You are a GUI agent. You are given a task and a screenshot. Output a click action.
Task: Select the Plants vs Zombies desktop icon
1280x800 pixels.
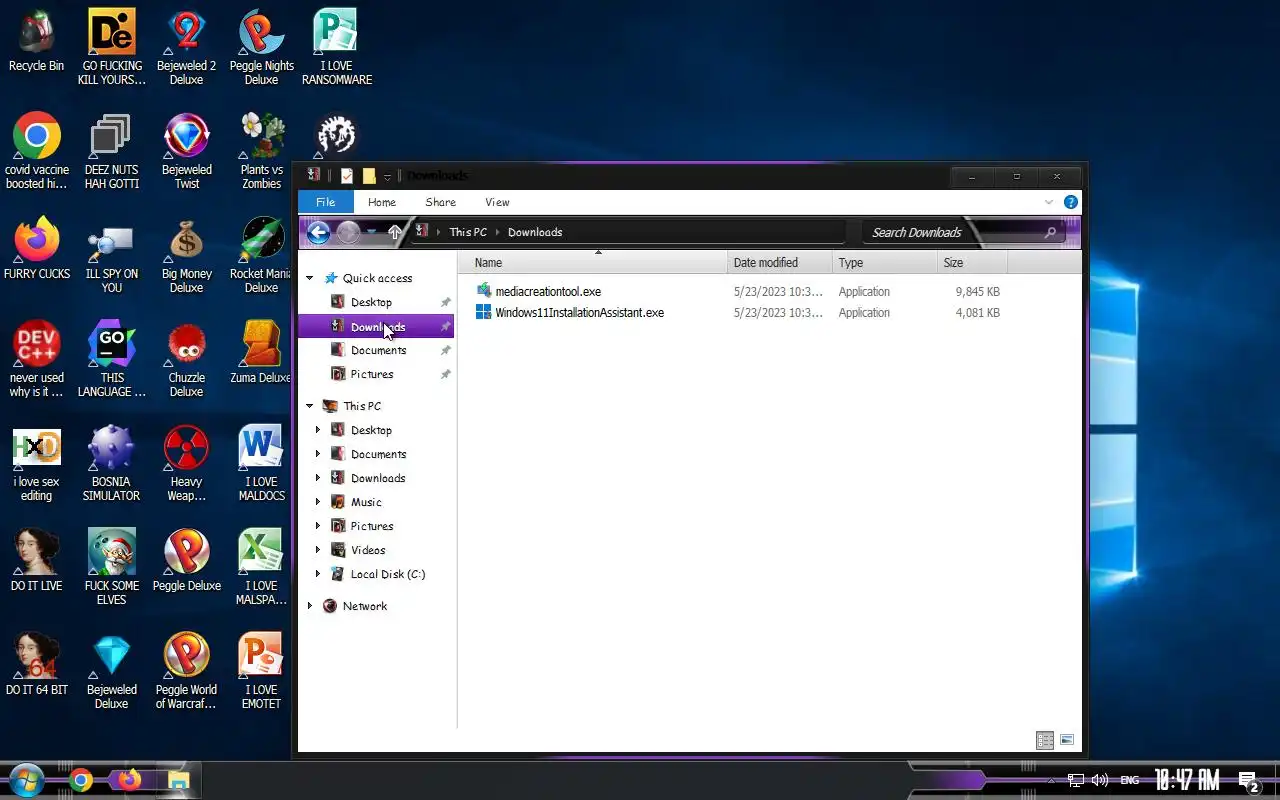[x=261, y=152]
